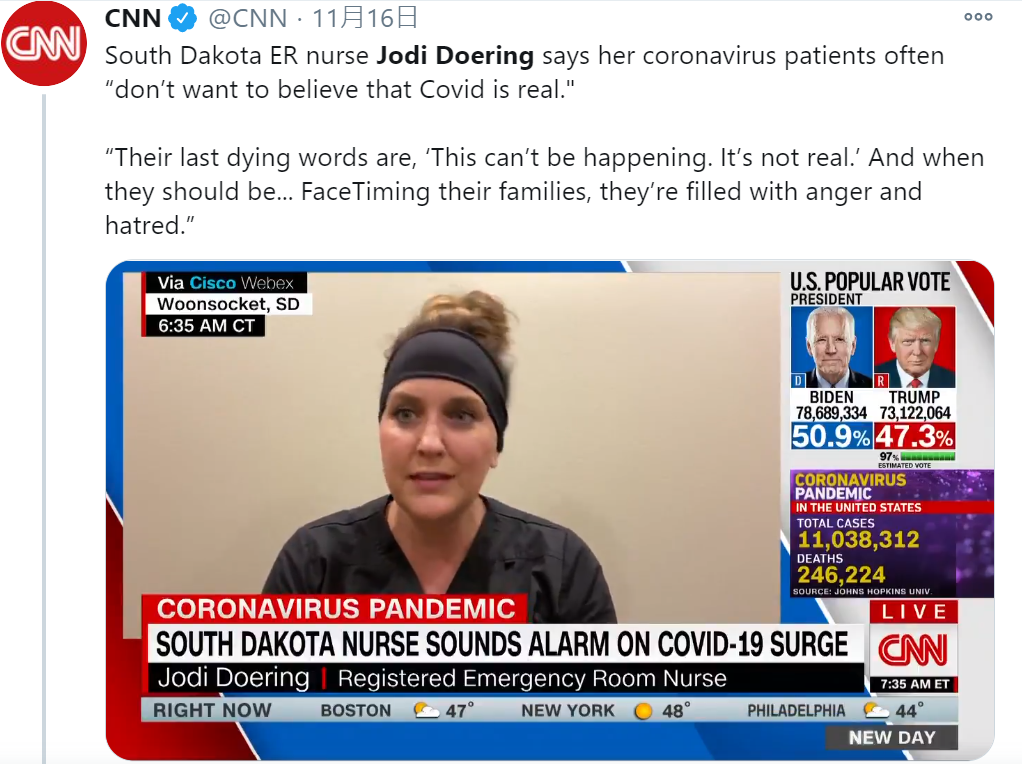Viewport: 1022px width, 764px height.
Task: Click the Boston weather cloud icon
Action: [x=426, y=710]
